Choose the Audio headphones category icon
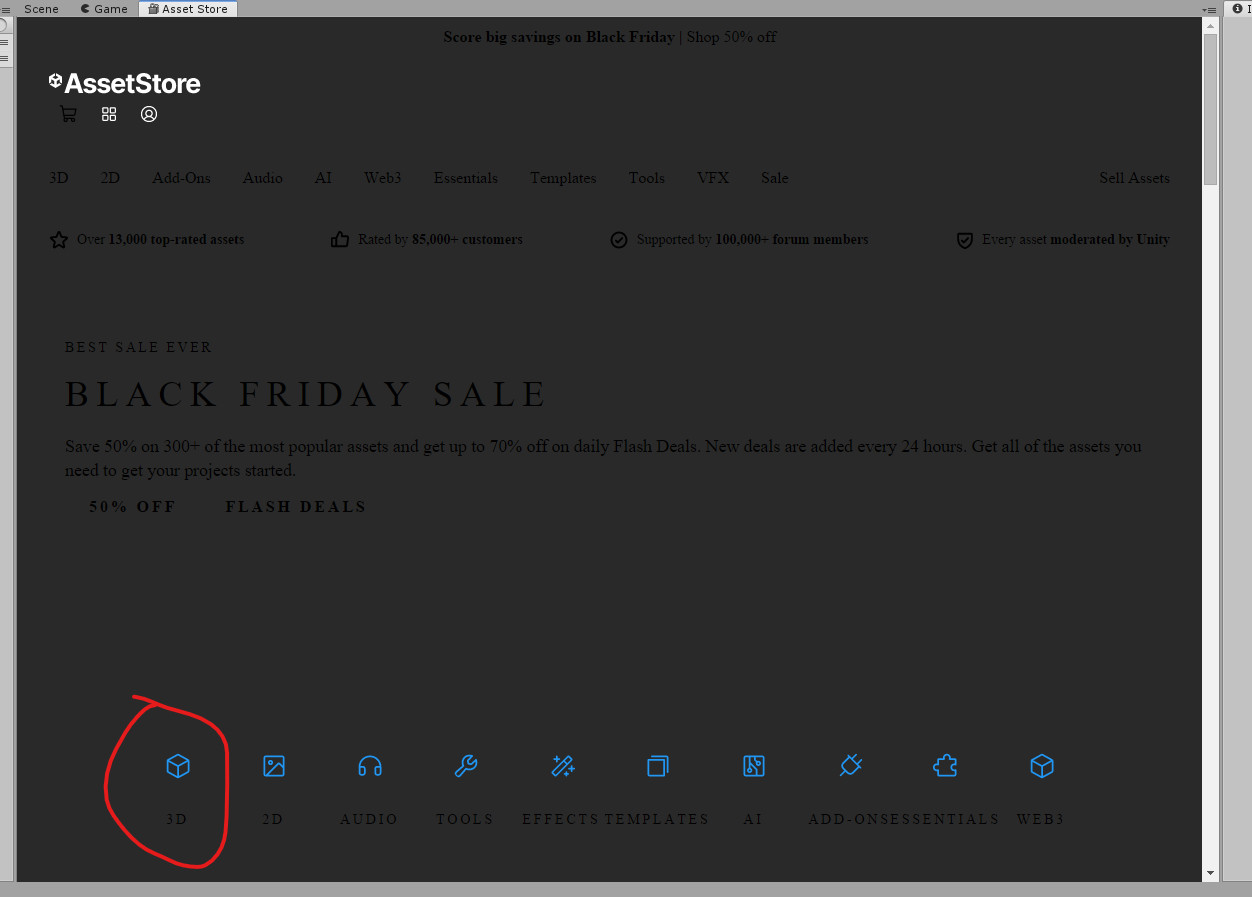 coord(370,766)
